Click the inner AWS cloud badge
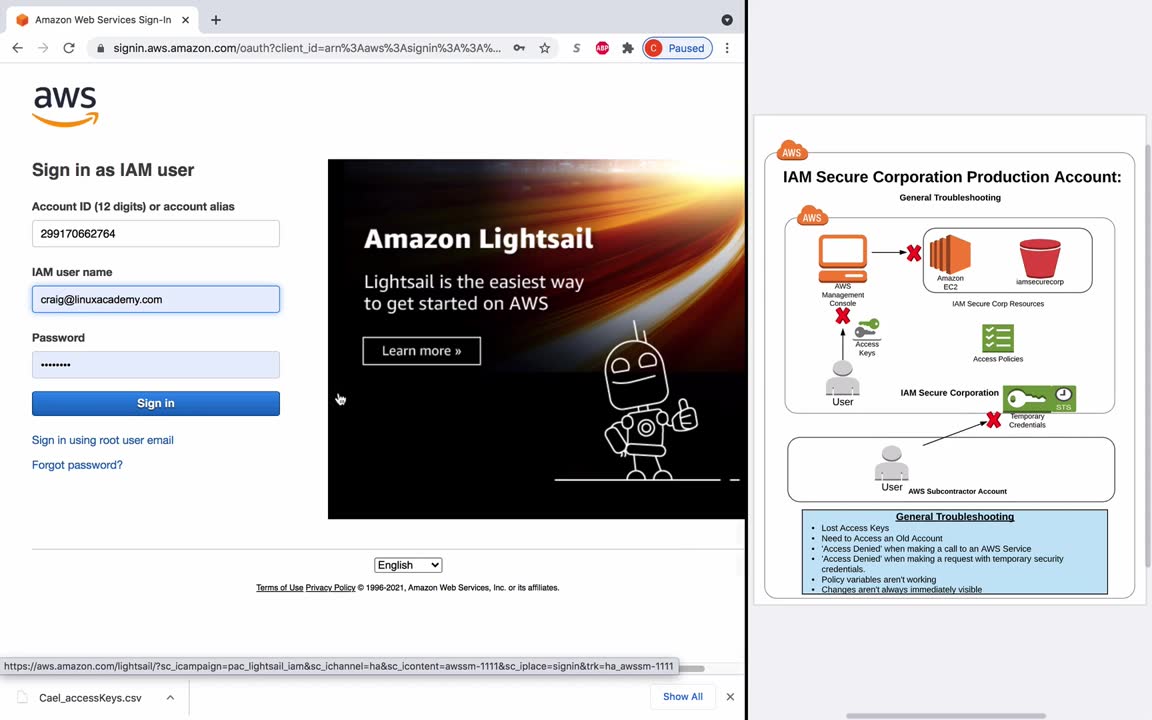The width and height of the screenshot is (1152, 720). 812,216
